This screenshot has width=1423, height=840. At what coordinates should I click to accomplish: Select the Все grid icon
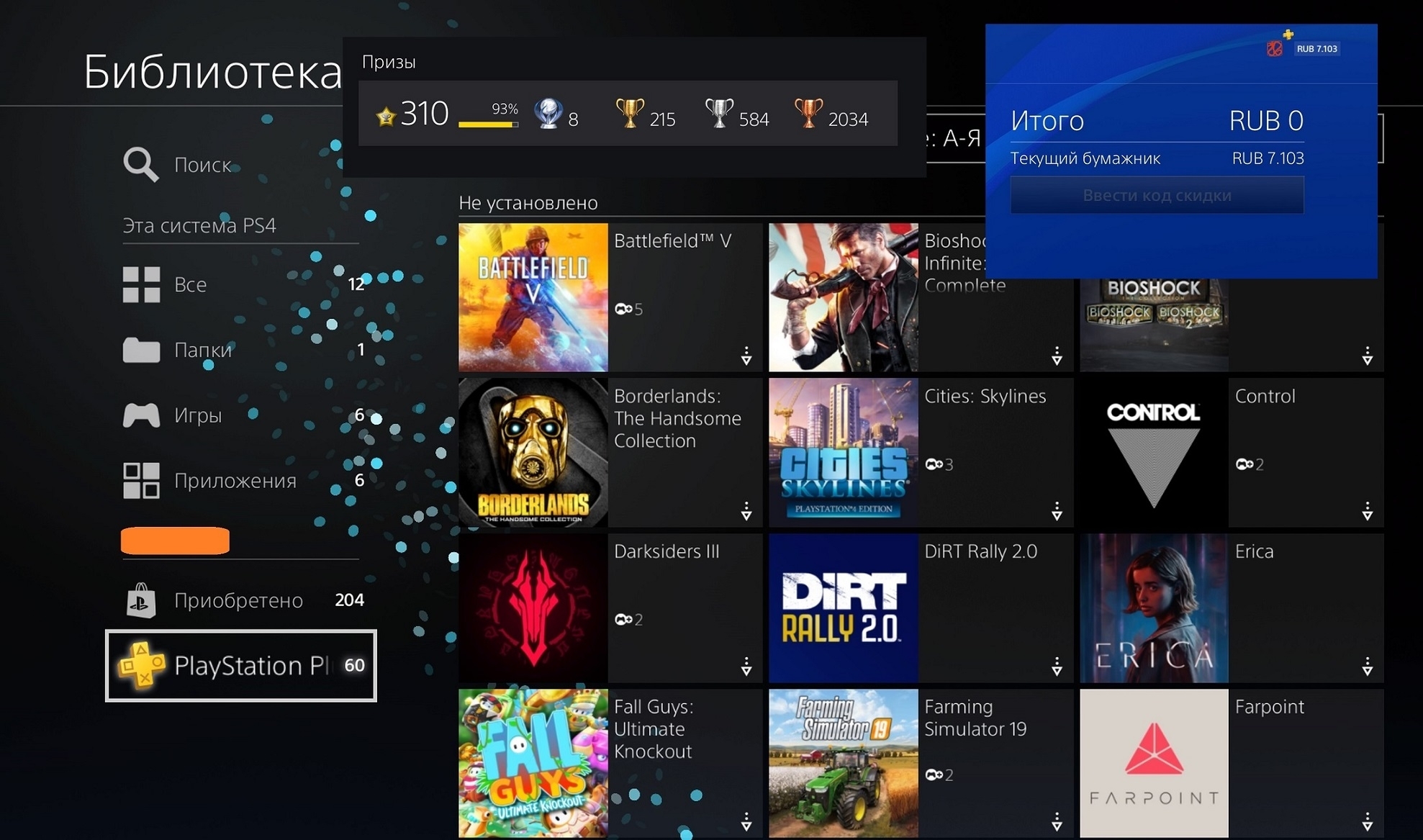point(141,284)
